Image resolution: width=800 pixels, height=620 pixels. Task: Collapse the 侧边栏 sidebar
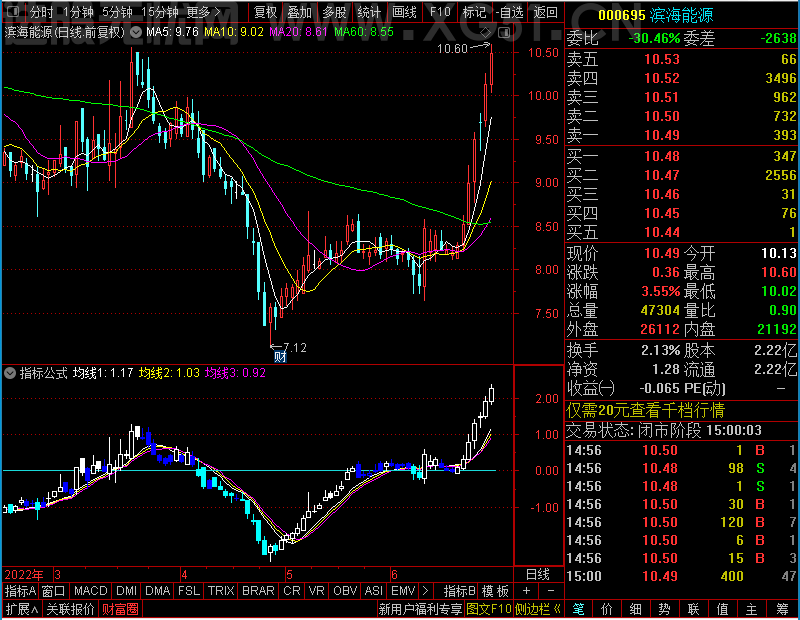(538, 609)
